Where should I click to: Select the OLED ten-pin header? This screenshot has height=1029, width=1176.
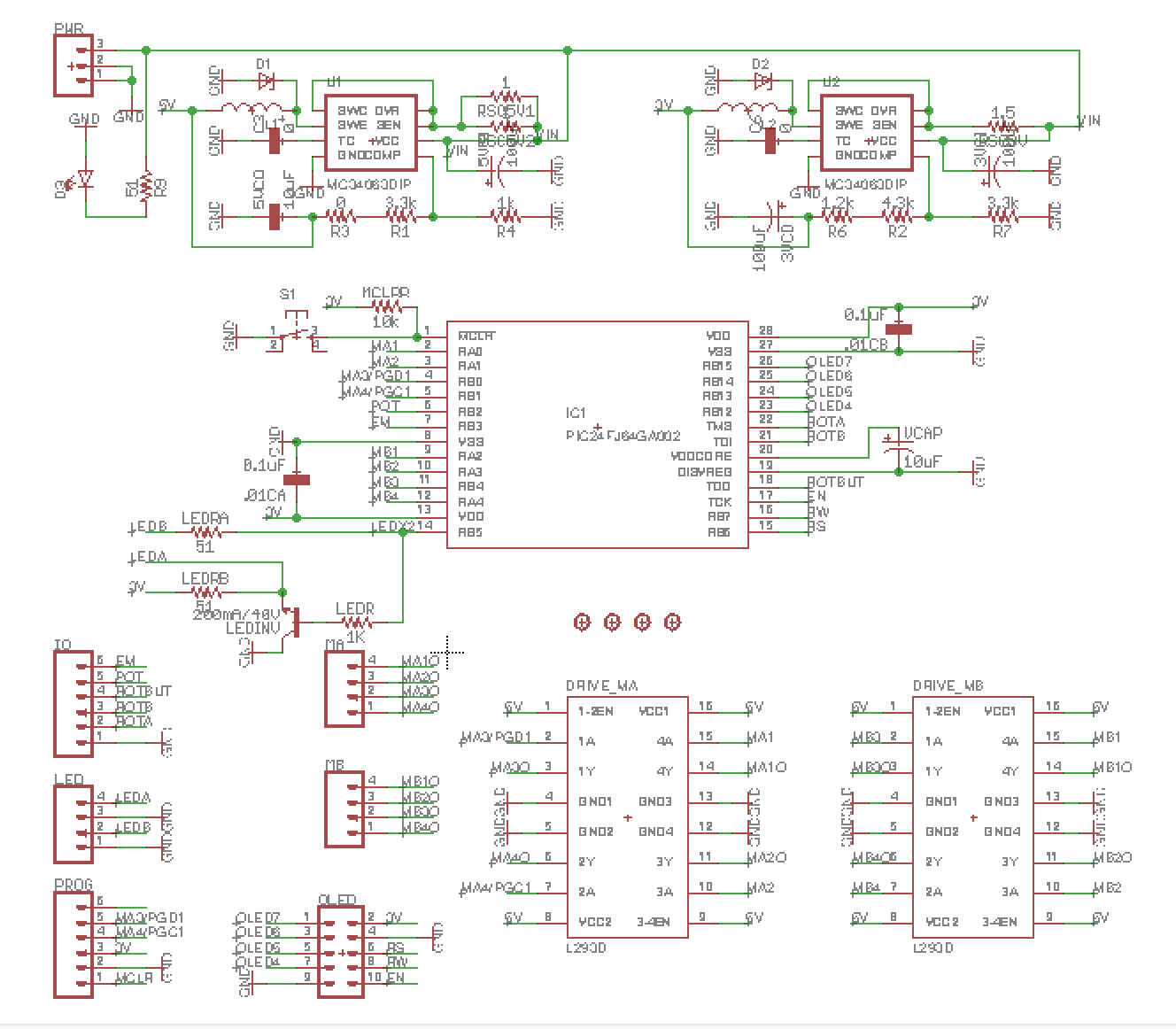pyautogui.click(x=341, y=952)
